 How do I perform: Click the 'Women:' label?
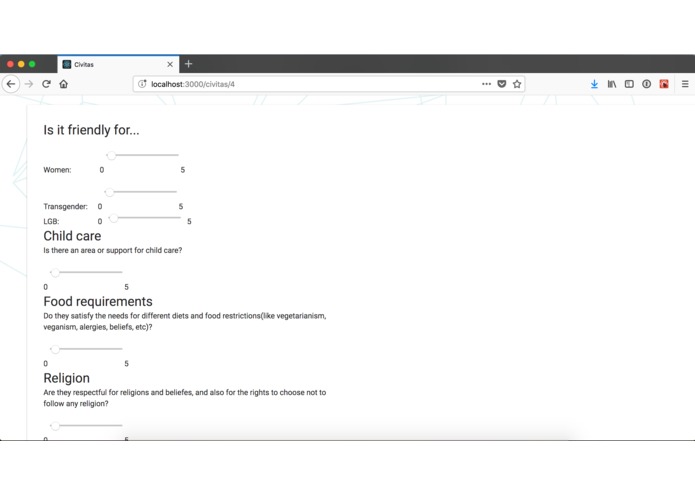tap(57, 170)
